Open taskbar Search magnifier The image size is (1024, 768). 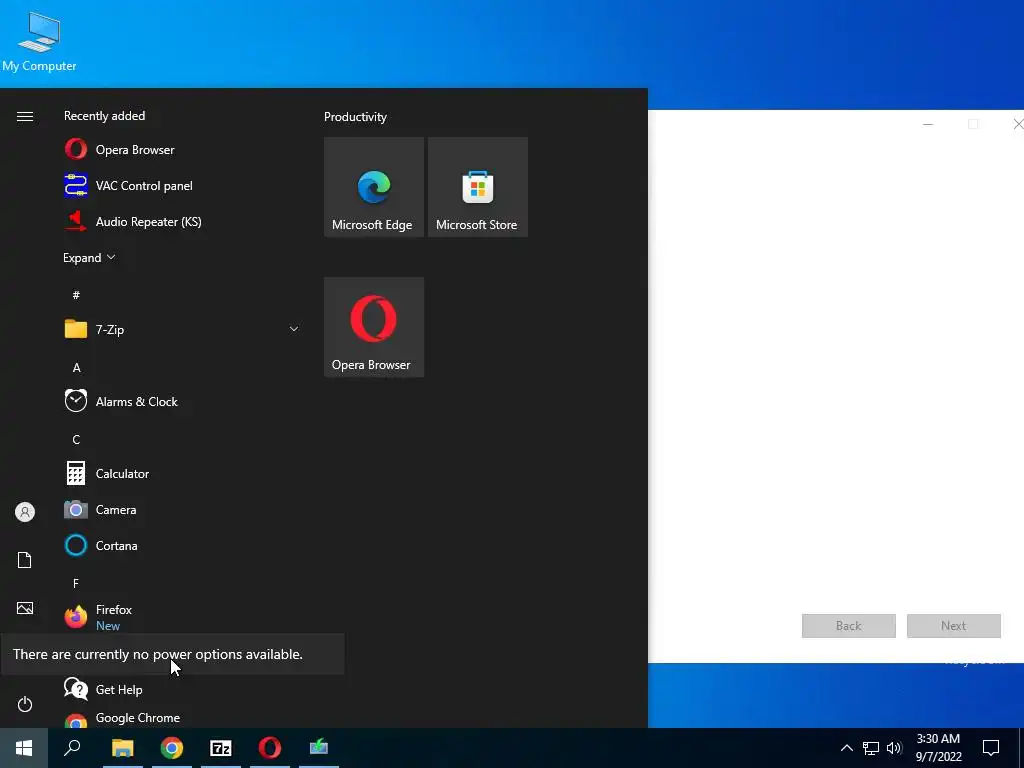pyautogui.click(x=72, y=748)
